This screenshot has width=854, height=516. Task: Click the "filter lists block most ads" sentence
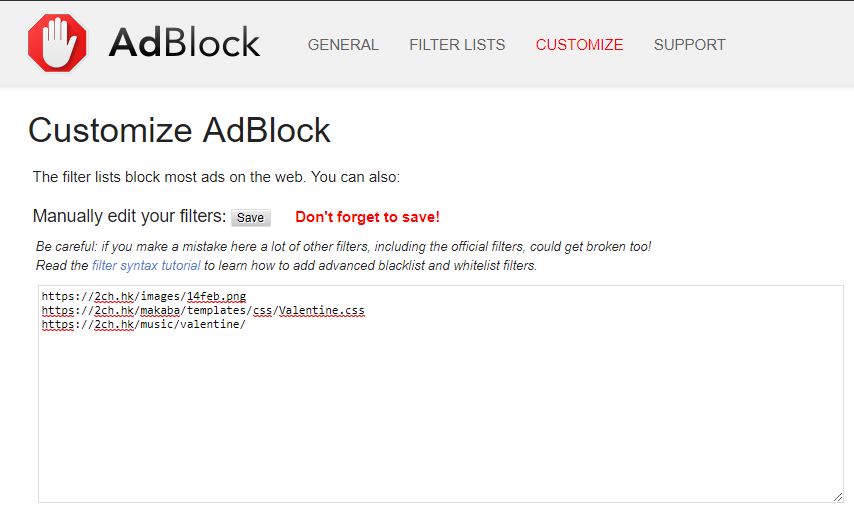pyautogui.click(x=216, y=177)
